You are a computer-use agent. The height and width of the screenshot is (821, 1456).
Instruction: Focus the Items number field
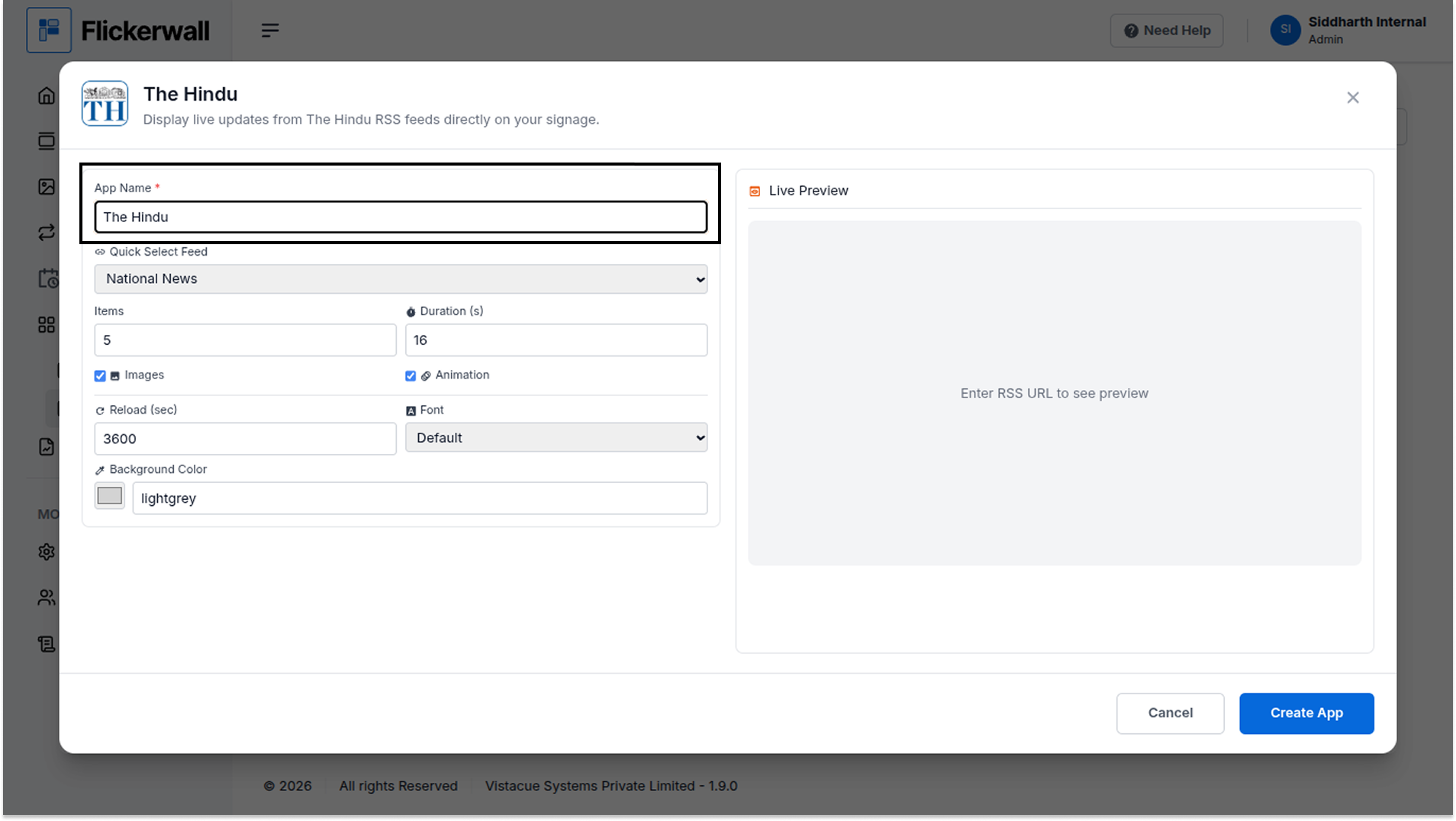pos(245,340)
